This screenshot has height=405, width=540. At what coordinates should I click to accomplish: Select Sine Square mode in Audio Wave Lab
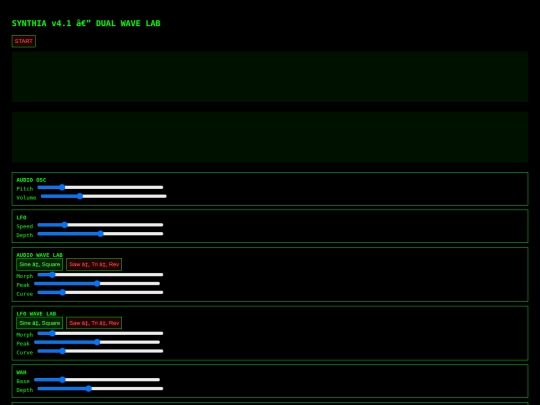point(40,264)
